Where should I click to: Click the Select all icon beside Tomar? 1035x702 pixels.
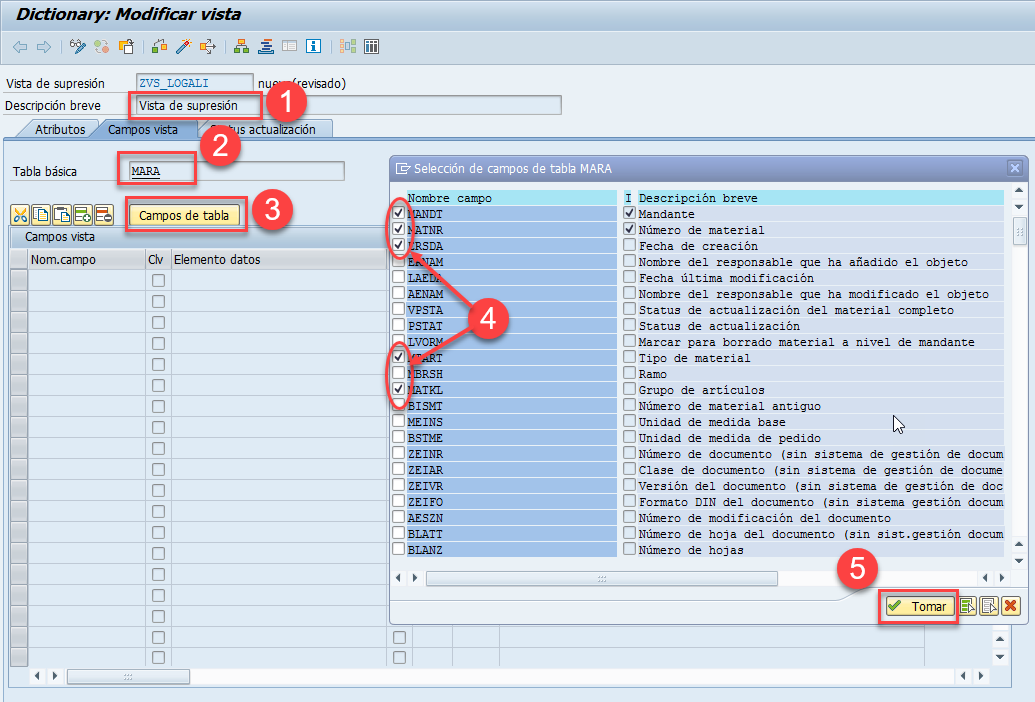[x=968, y=606]
